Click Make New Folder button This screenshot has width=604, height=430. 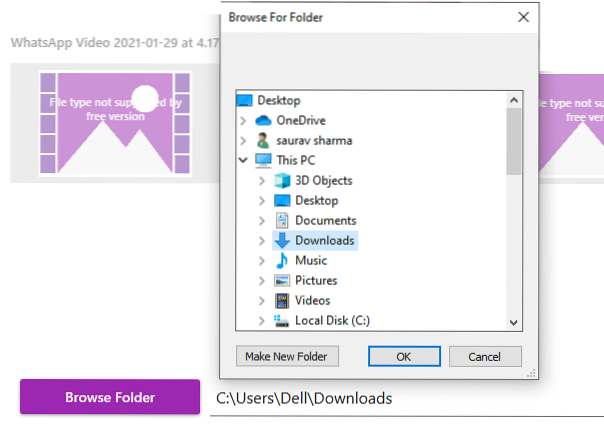click(x=288, y=356)
